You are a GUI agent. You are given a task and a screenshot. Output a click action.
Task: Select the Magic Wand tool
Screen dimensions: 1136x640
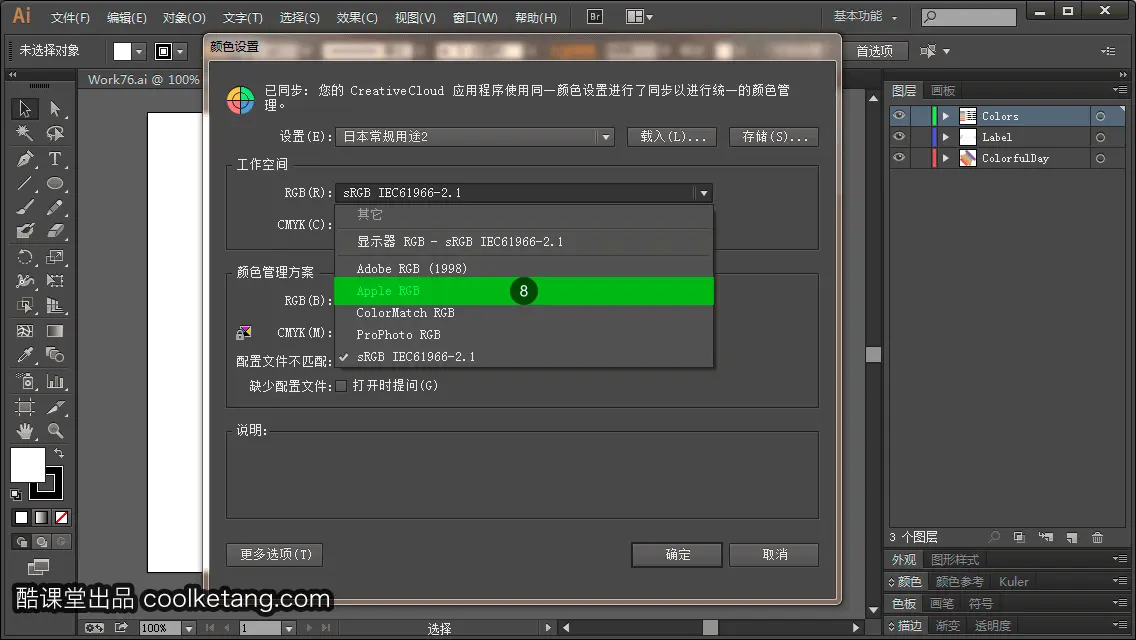25,133
